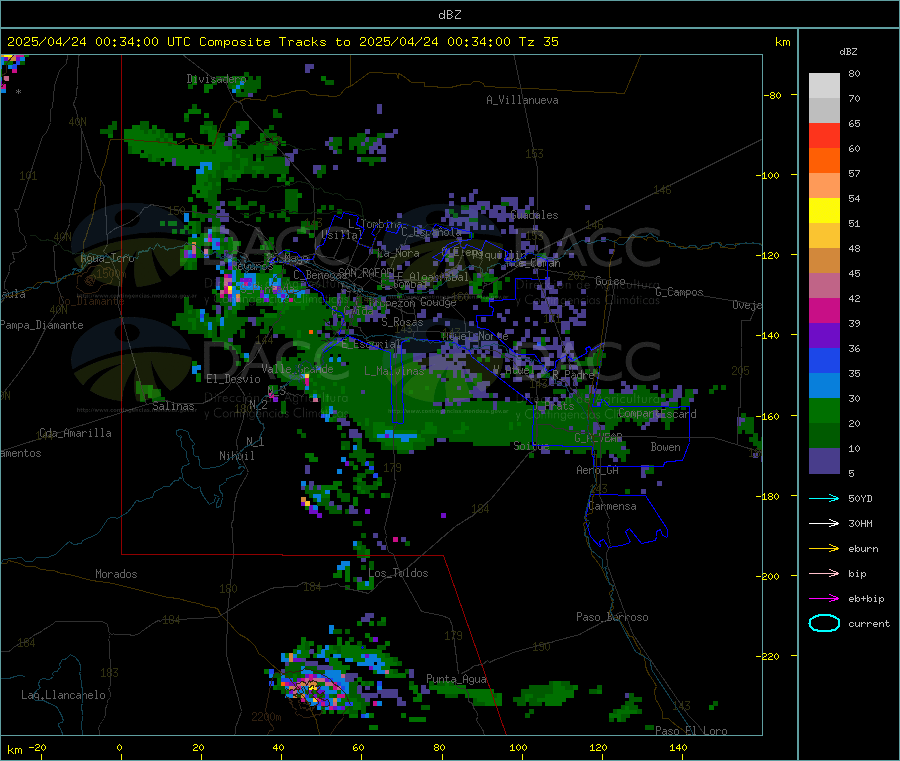Viewport: 900px width, 761px height.
Task: Click the Los_Toldos location label
Action: 398,573
